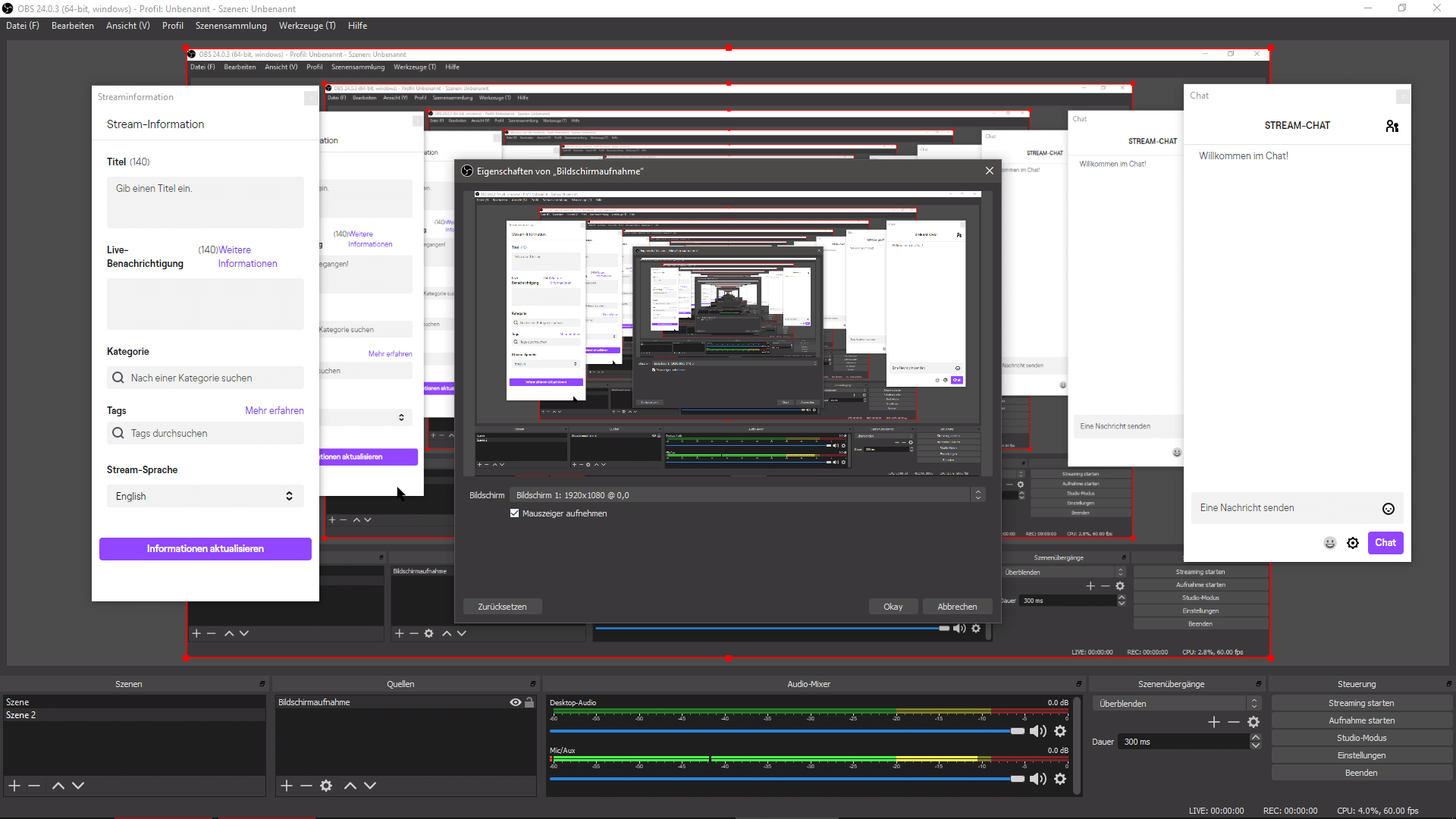Open the Werkzeuge menu
The width and height of the screenshot is (1456, 819).
[306, 26]
